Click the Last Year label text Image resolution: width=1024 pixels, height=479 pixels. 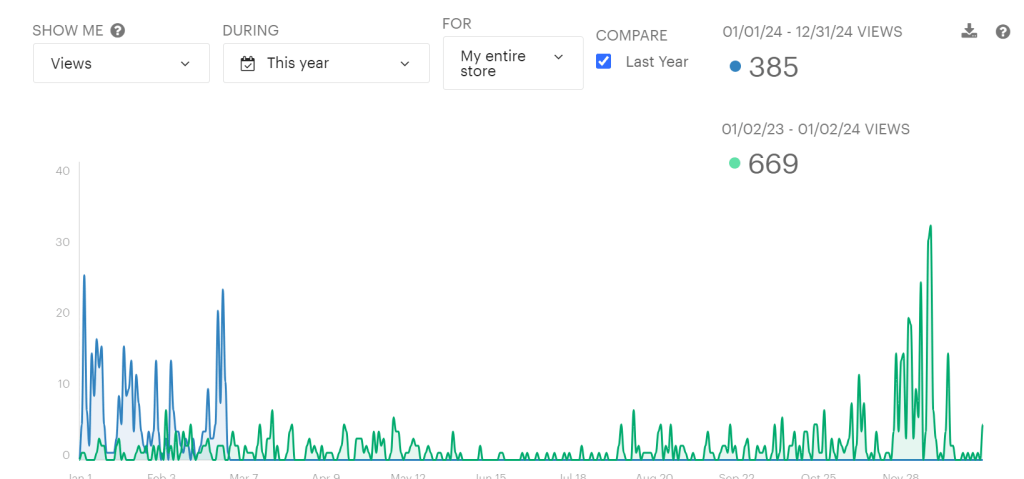[657, 62]
